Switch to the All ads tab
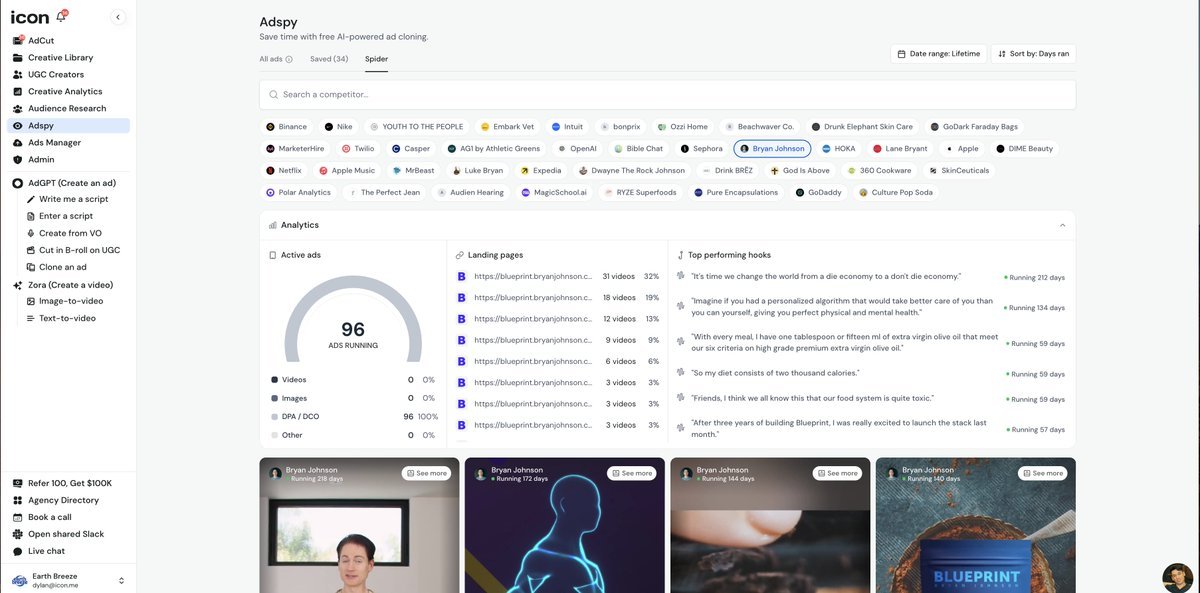 click(276, 59)
